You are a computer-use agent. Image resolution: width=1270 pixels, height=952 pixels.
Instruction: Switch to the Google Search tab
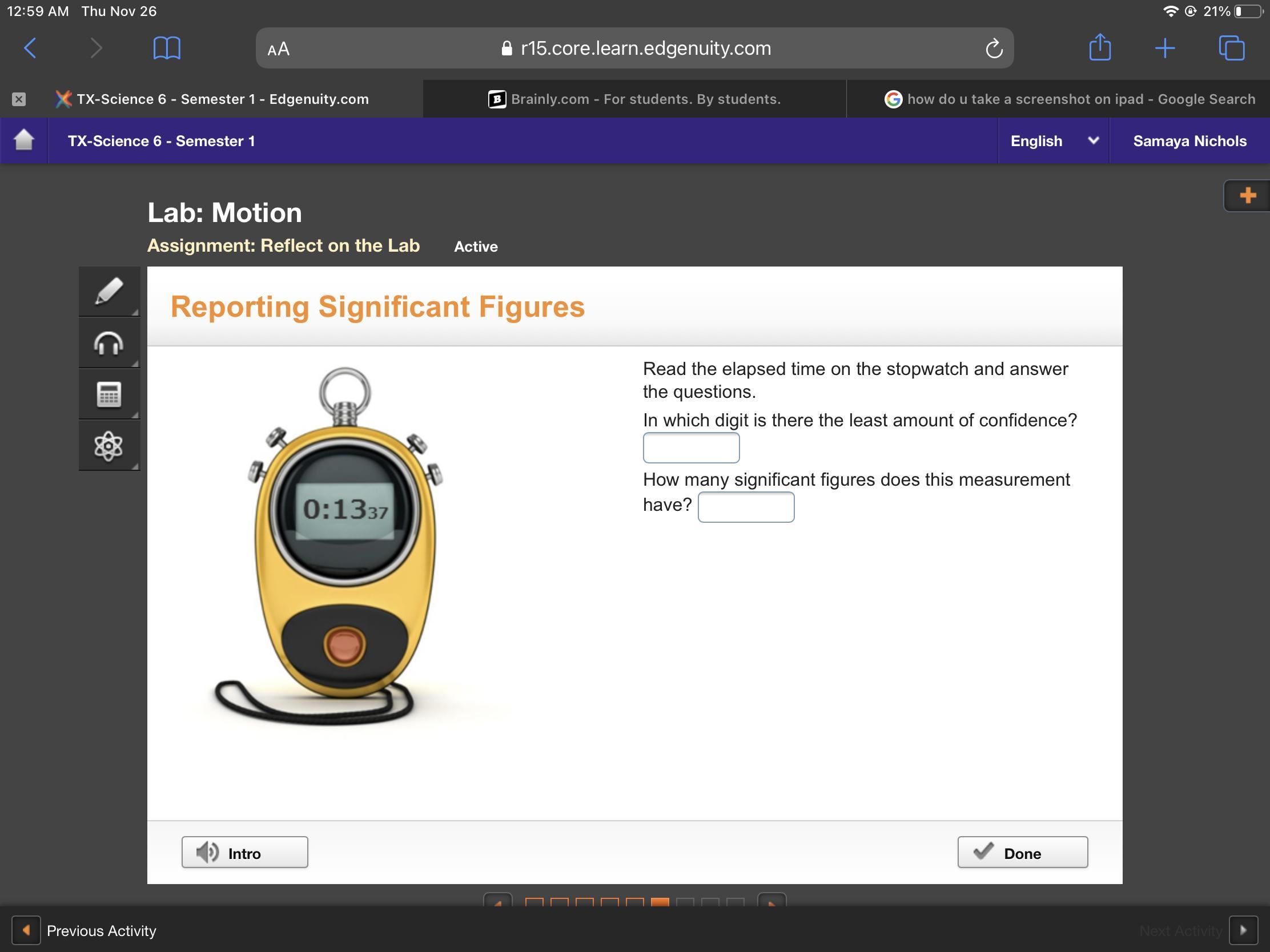tap(1069, 99)
